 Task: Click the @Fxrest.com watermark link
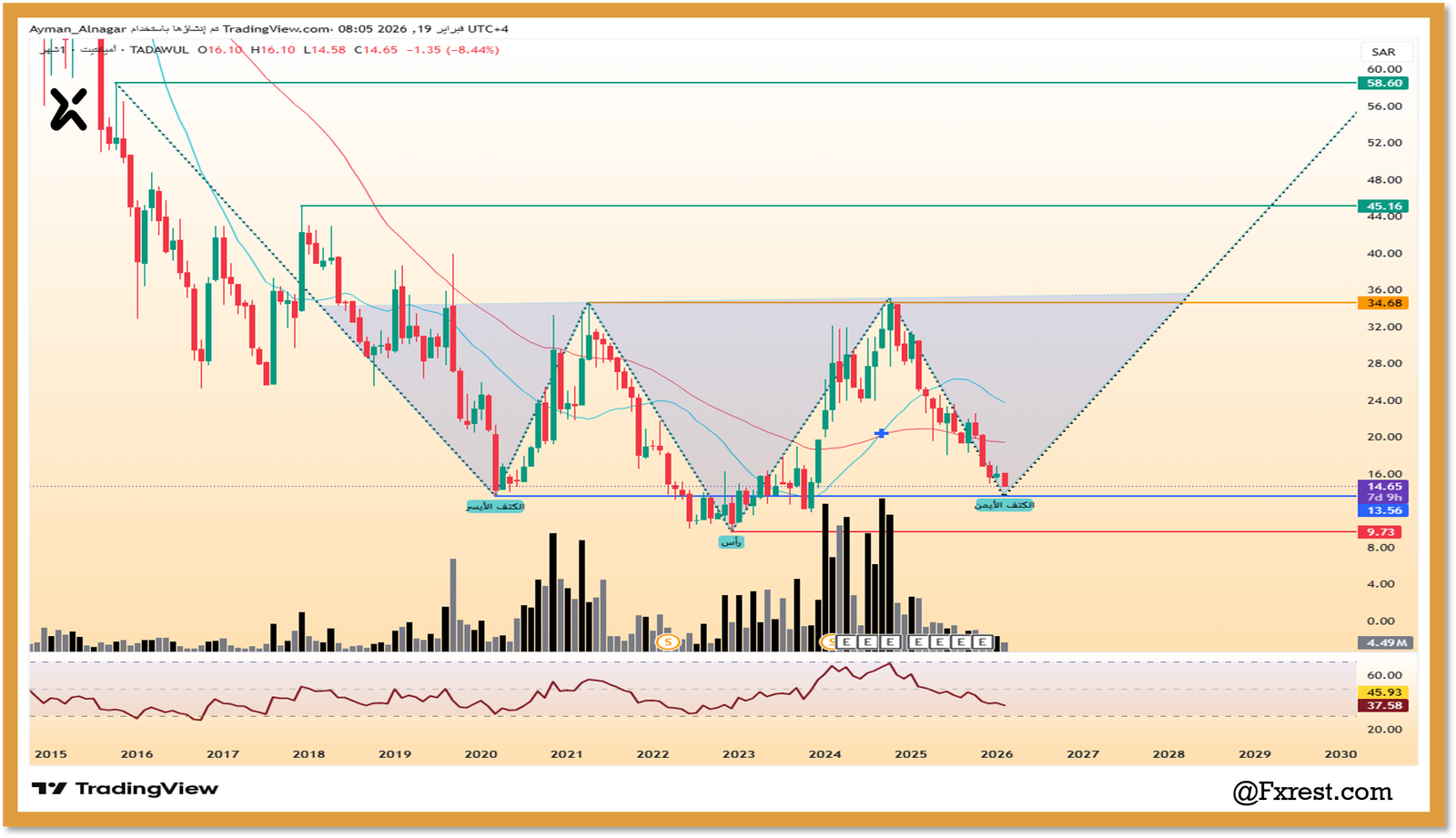[1312, 792]
